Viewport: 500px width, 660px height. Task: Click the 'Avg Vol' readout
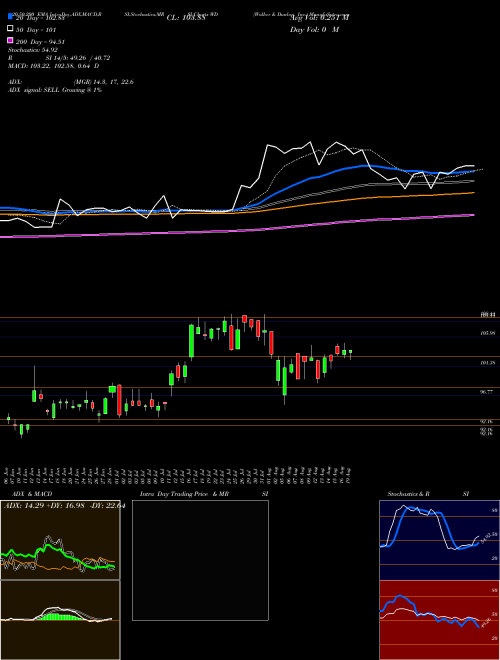(319, 18)
